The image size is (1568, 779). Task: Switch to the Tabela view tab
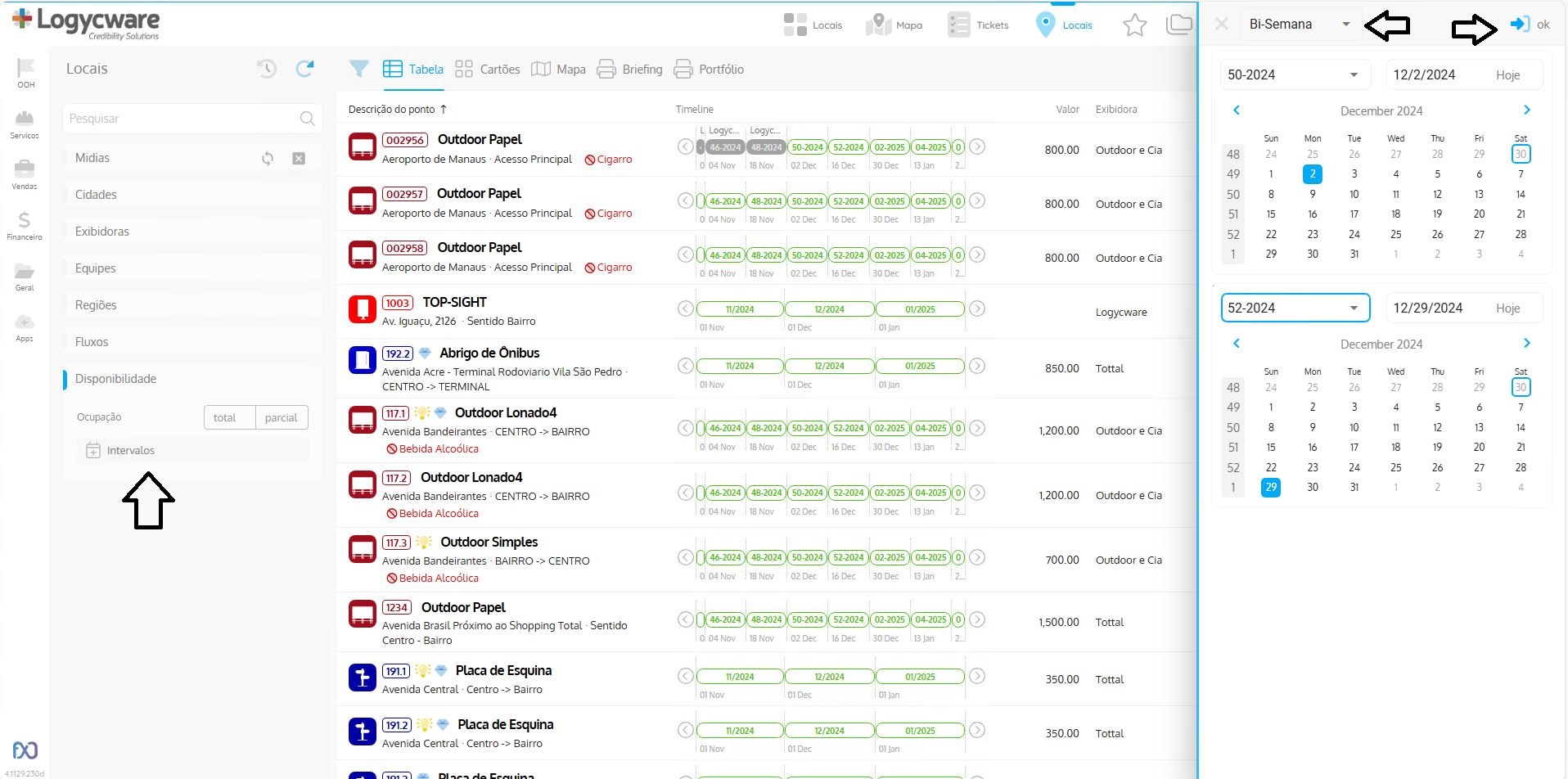click(413, 70)
